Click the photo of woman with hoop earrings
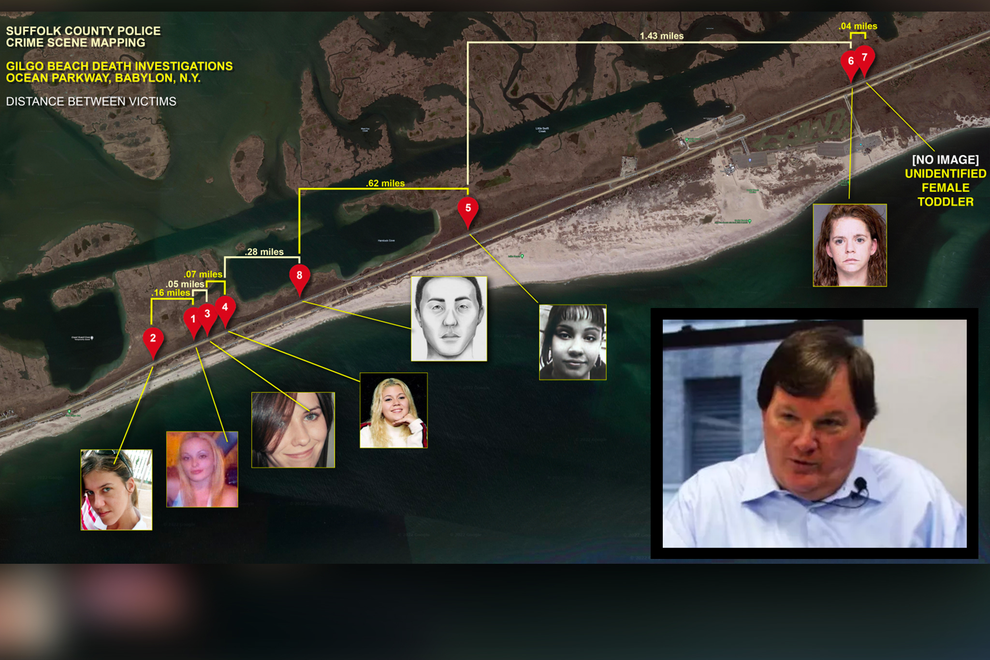Image resolution: width=990 pixels, height=660 pixels. (572, 342)
